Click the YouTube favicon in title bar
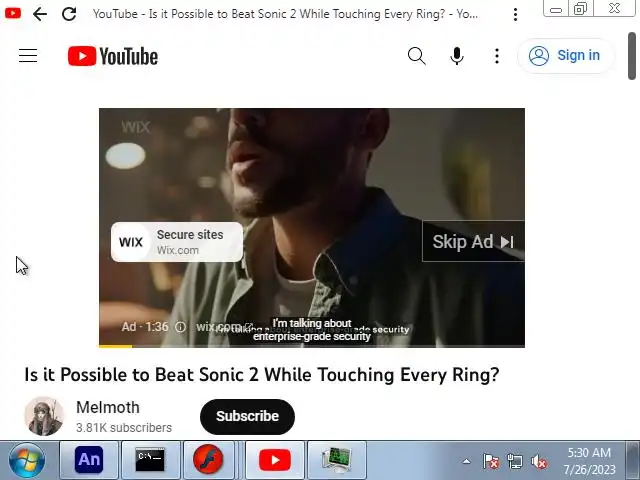The image size is (640, 480). click(x=13, y=13)
